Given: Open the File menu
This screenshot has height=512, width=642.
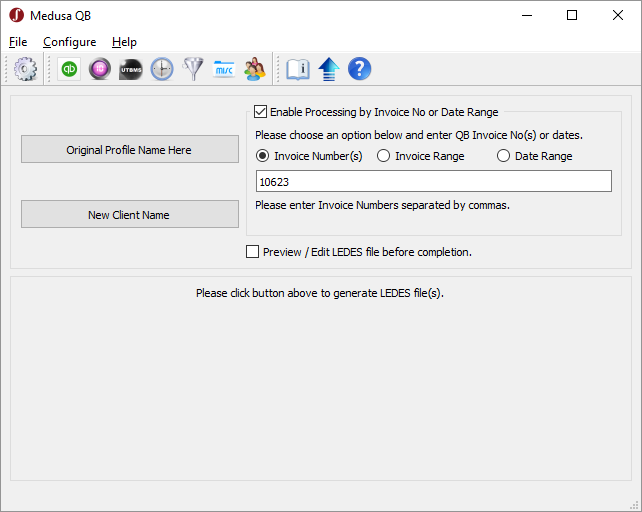Looking at the screenshot, I should pos(18,42).
